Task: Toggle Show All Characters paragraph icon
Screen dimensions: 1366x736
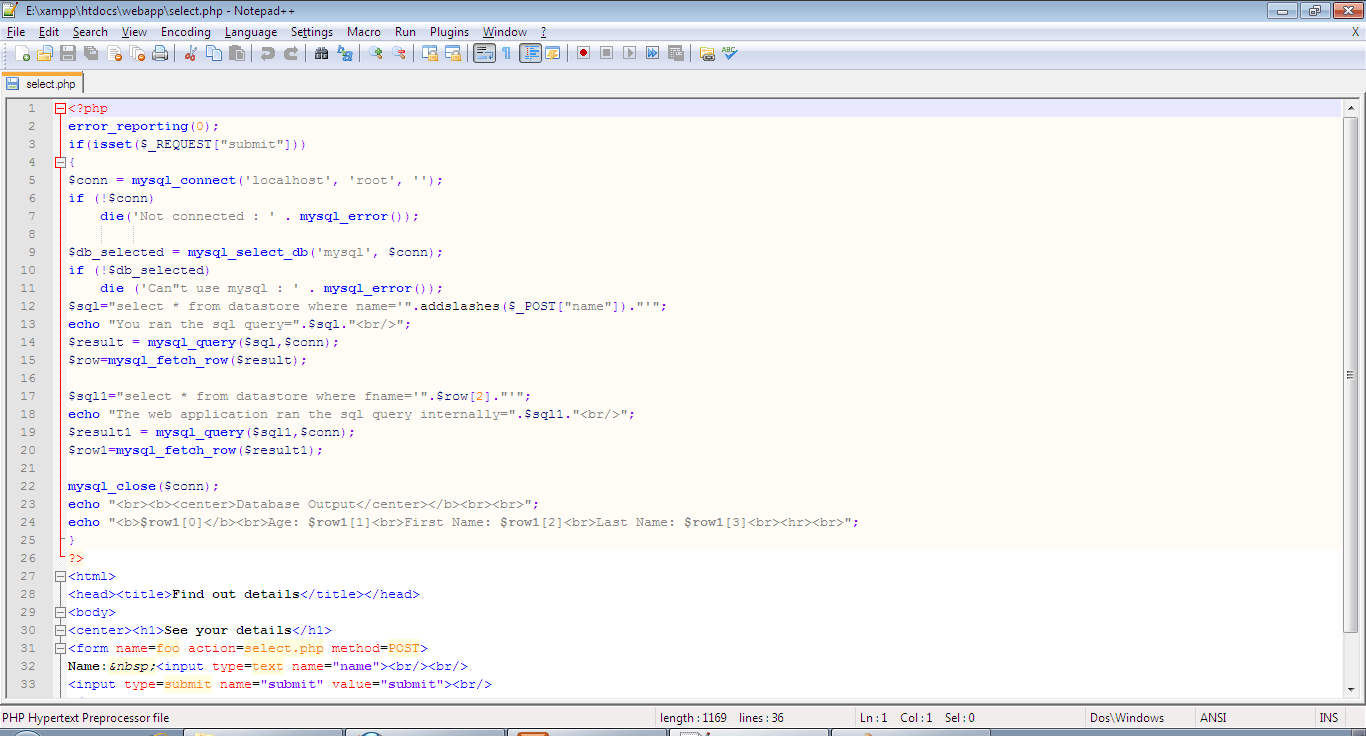Action: coord(506,52)
